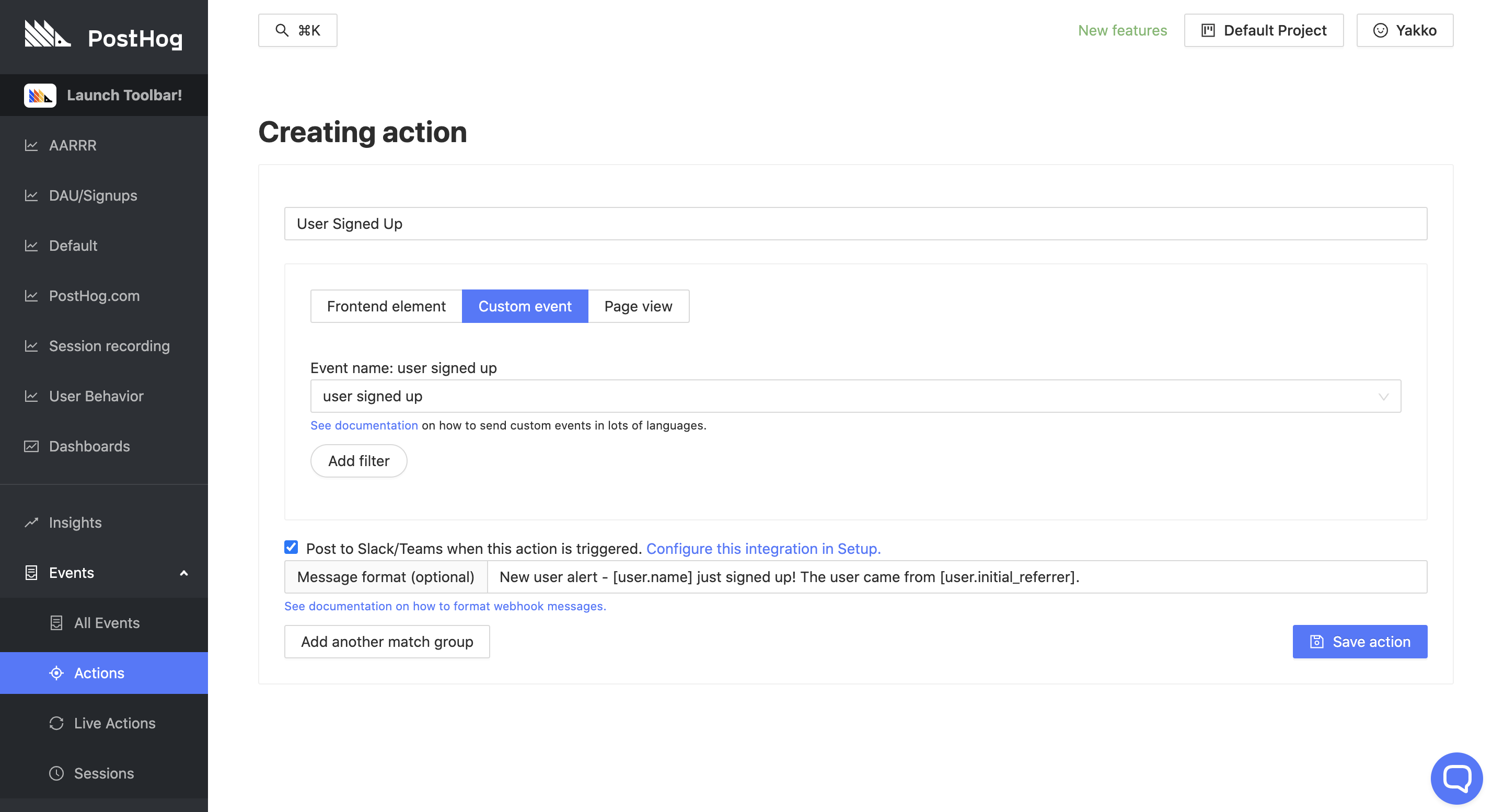The width and height of the screenshot is (1504, 812).
Task: Uncheck Post to Slack/Teams option
Action: pos(291,547)
